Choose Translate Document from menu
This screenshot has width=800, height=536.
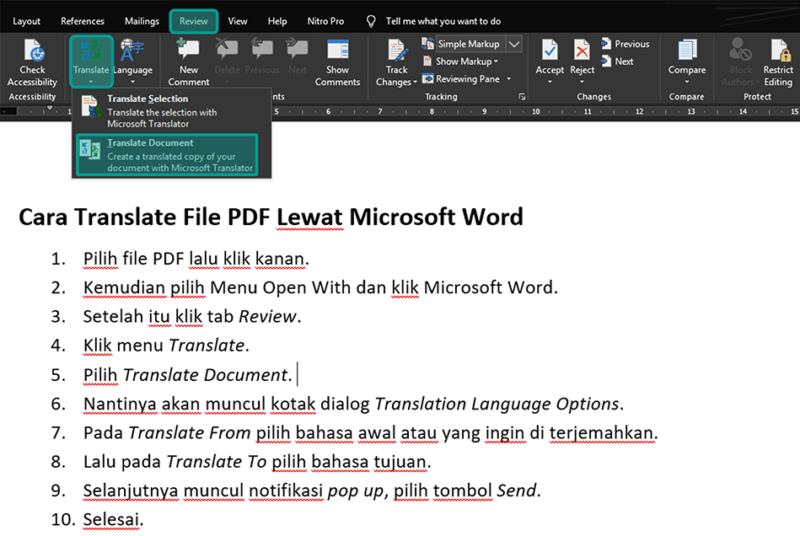tap(167, 155)
